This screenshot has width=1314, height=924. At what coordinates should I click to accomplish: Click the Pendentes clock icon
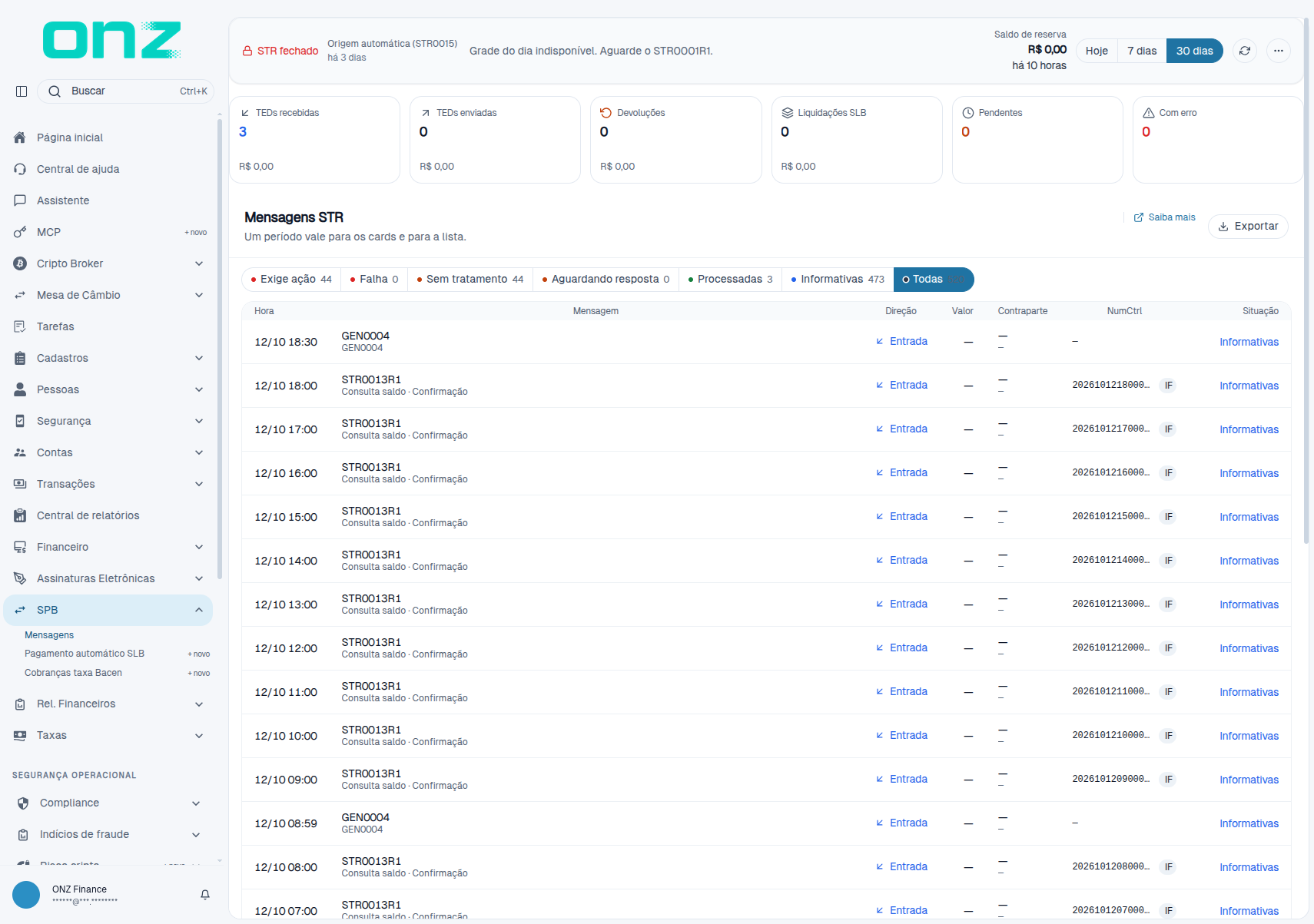pyautogui.click(x=968, y=113)
